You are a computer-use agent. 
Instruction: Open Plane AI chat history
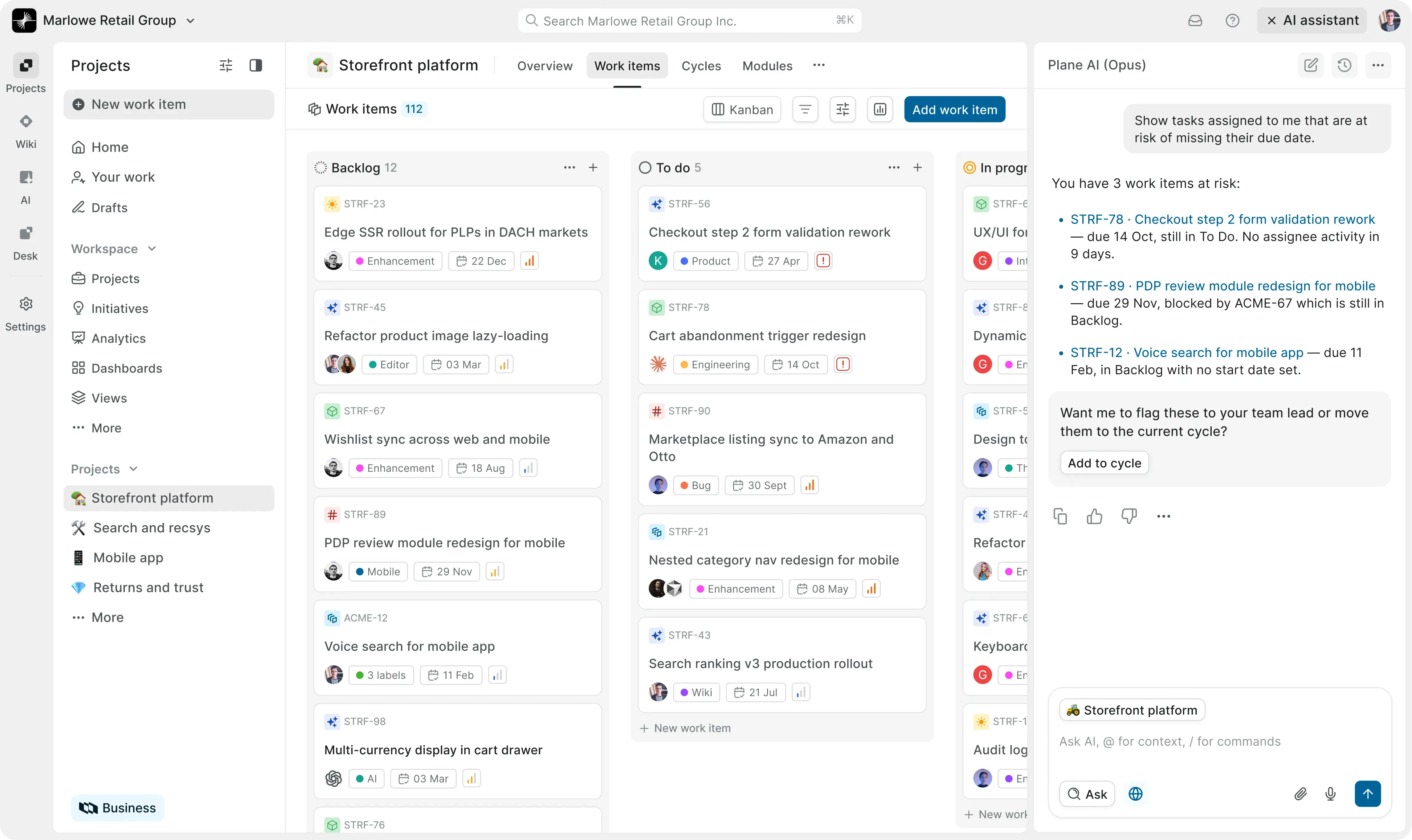(1345, 65)
